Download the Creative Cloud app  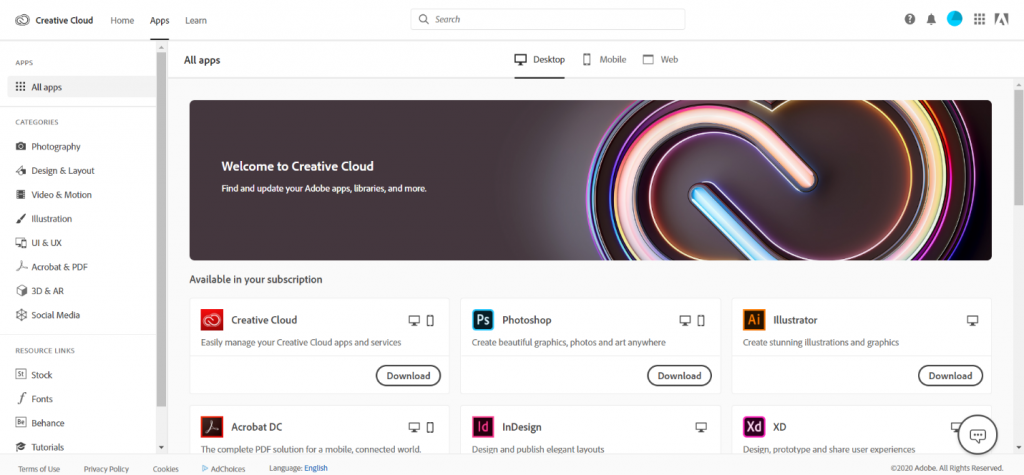408,376
